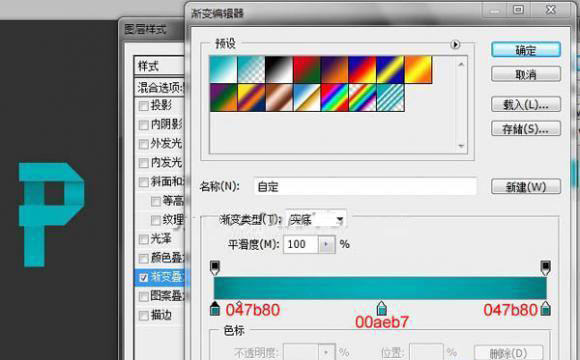Select the transparent stripes gradient preset
580x360 pixels.
390,97
